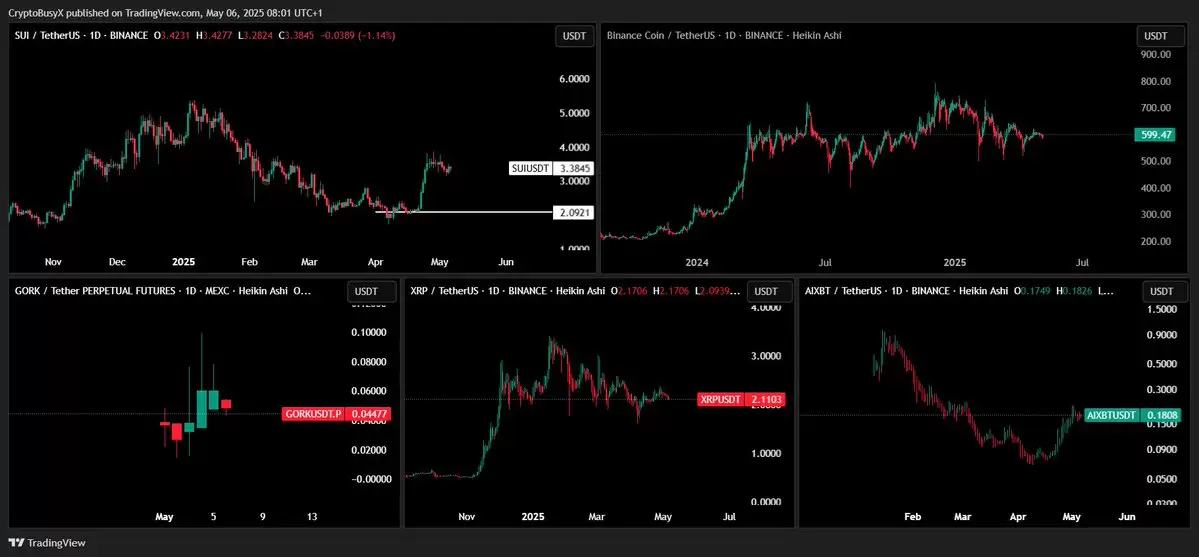
Task: Click the Binance Coin / TetherUS chart title
Action: coord(724,35)
